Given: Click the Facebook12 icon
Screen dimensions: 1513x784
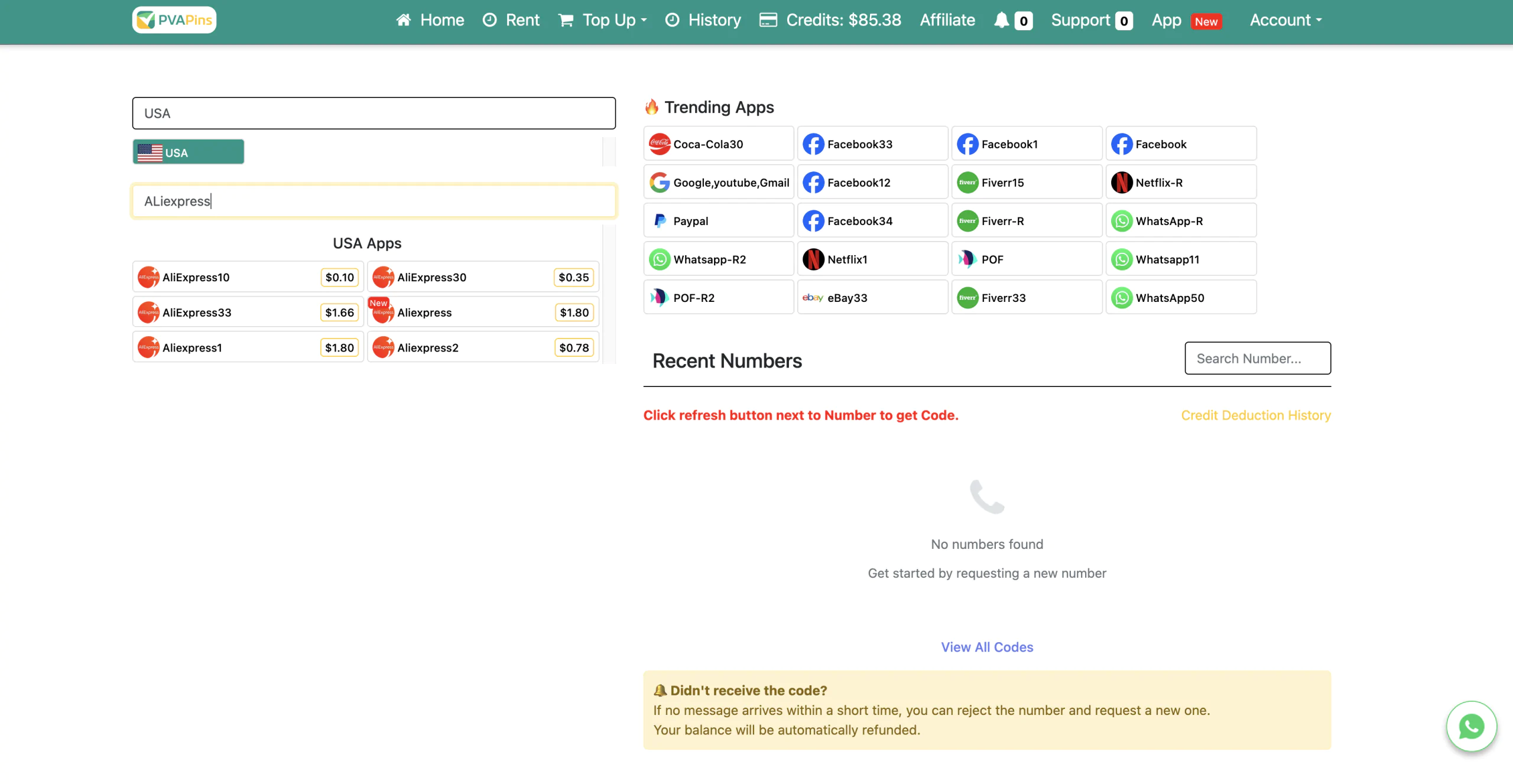Looking at the screenshot, I should pyautogui.click(x=813, y=182).
